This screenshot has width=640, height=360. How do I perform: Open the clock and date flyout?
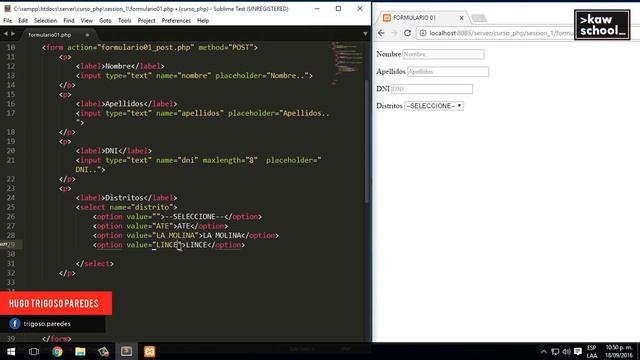[619, 351]
